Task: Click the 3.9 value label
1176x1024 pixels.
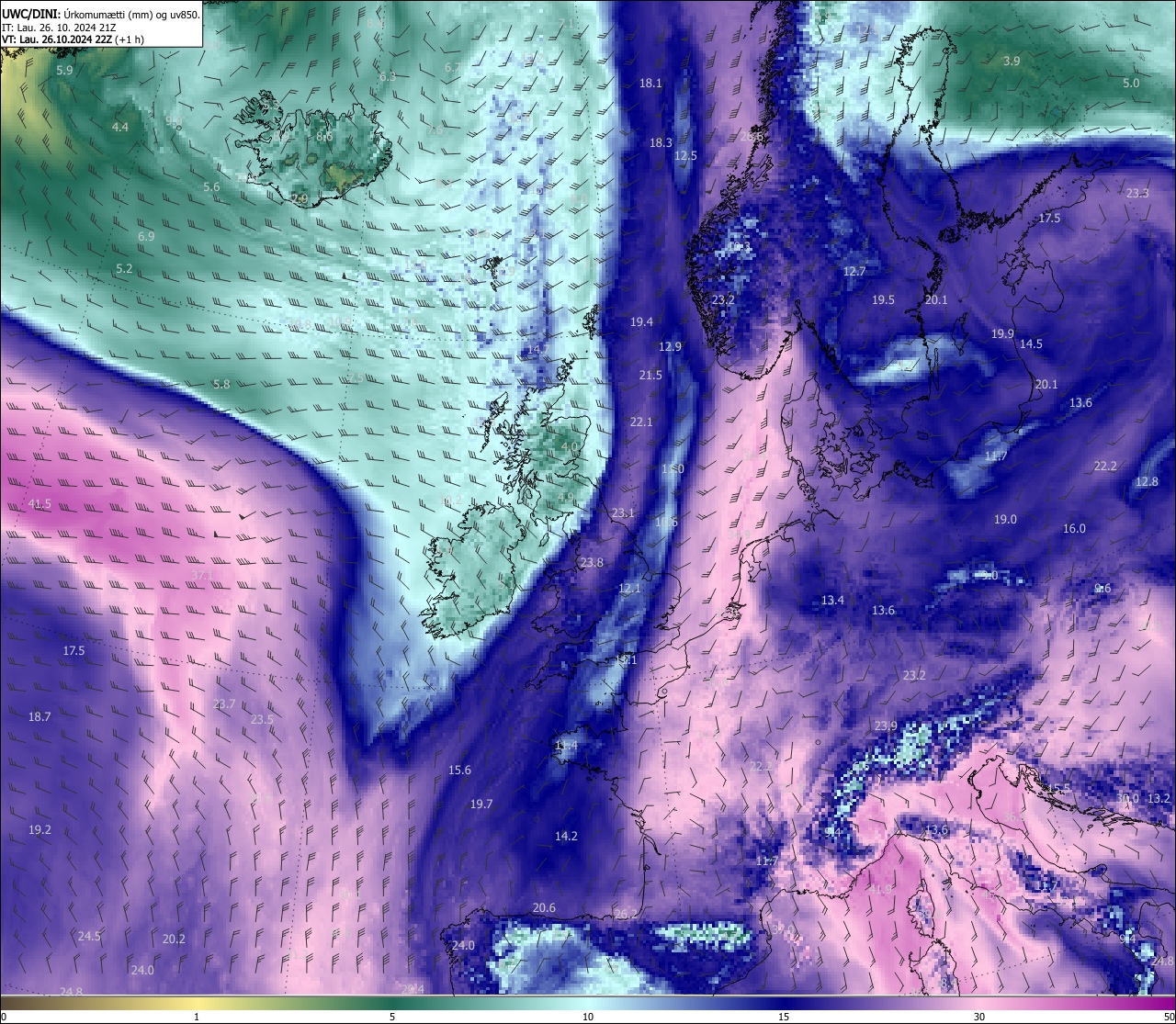Action: coord(1012,61)
